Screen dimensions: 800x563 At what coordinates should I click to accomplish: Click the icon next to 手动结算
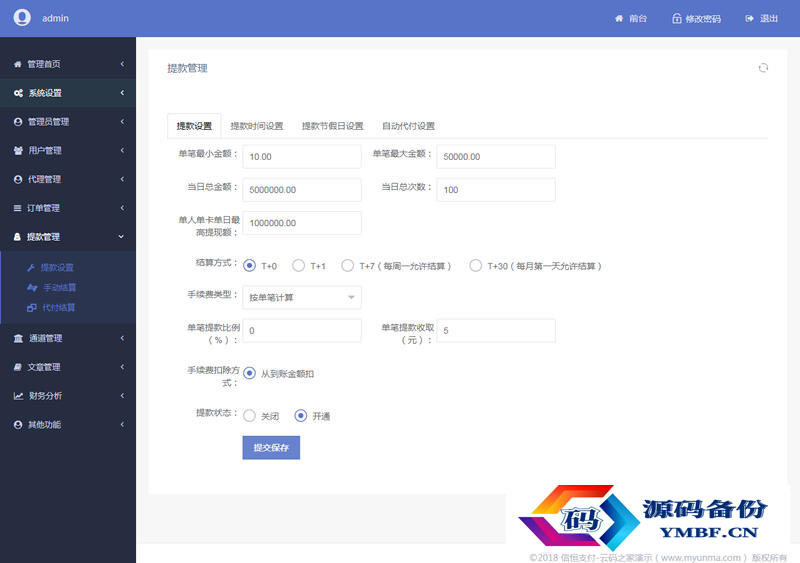32,287
